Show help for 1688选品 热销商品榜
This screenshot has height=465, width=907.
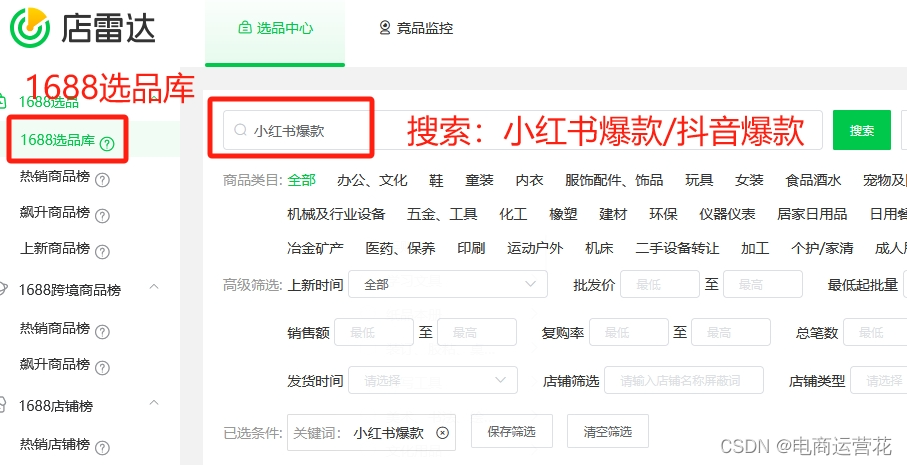coord(102,180)
